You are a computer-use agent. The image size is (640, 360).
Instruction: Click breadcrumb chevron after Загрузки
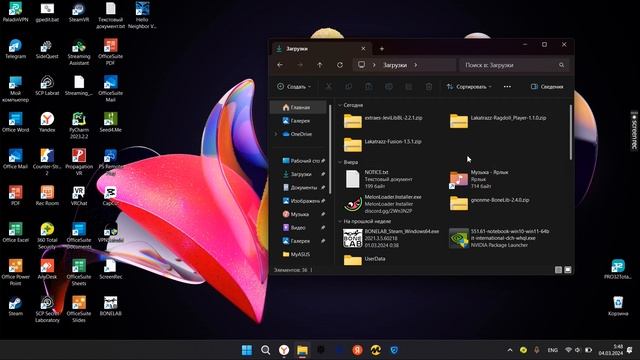(x=416, y=65)
